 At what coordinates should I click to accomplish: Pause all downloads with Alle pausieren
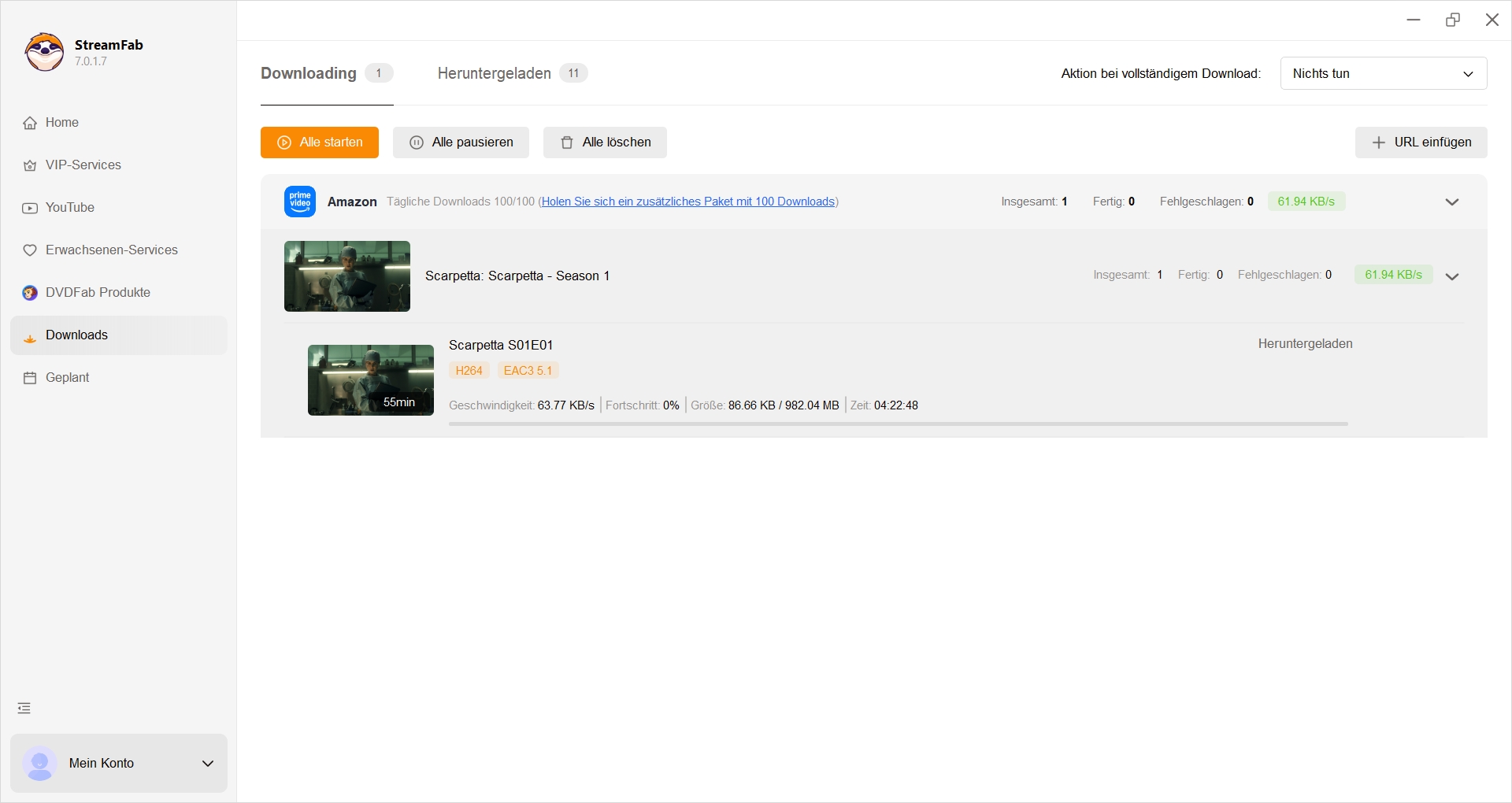pos(461,142)
